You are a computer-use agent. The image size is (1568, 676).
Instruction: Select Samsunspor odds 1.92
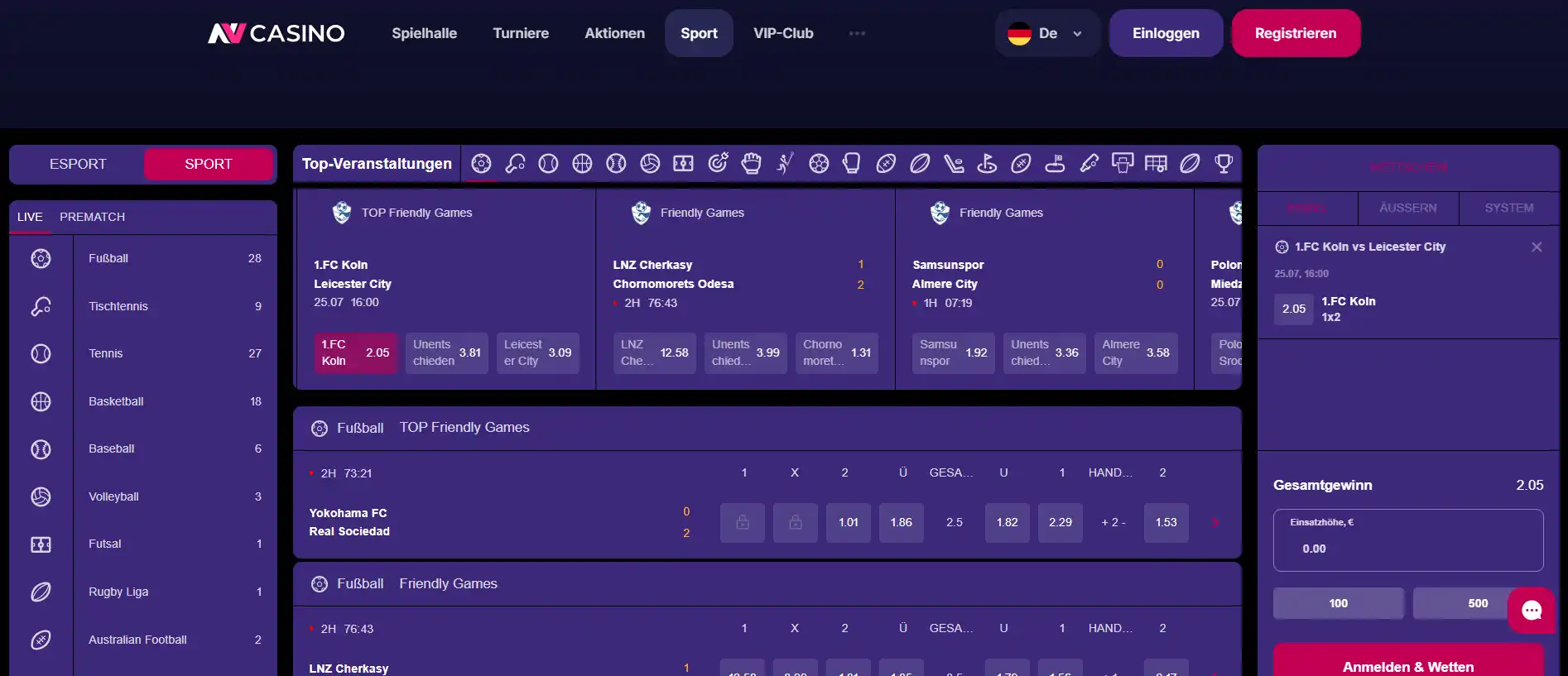click(x=953, y=352)
